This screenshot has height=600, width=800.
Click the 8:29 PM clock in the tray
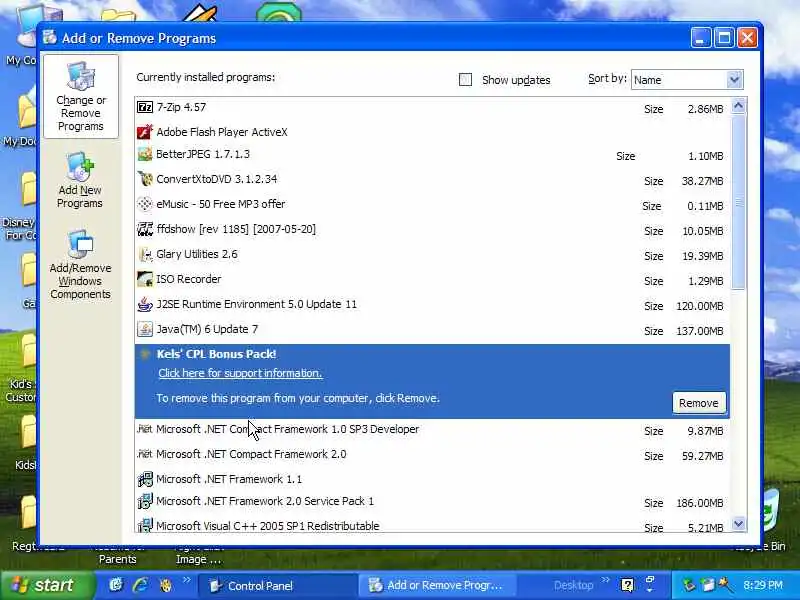[x=763, y=585]
